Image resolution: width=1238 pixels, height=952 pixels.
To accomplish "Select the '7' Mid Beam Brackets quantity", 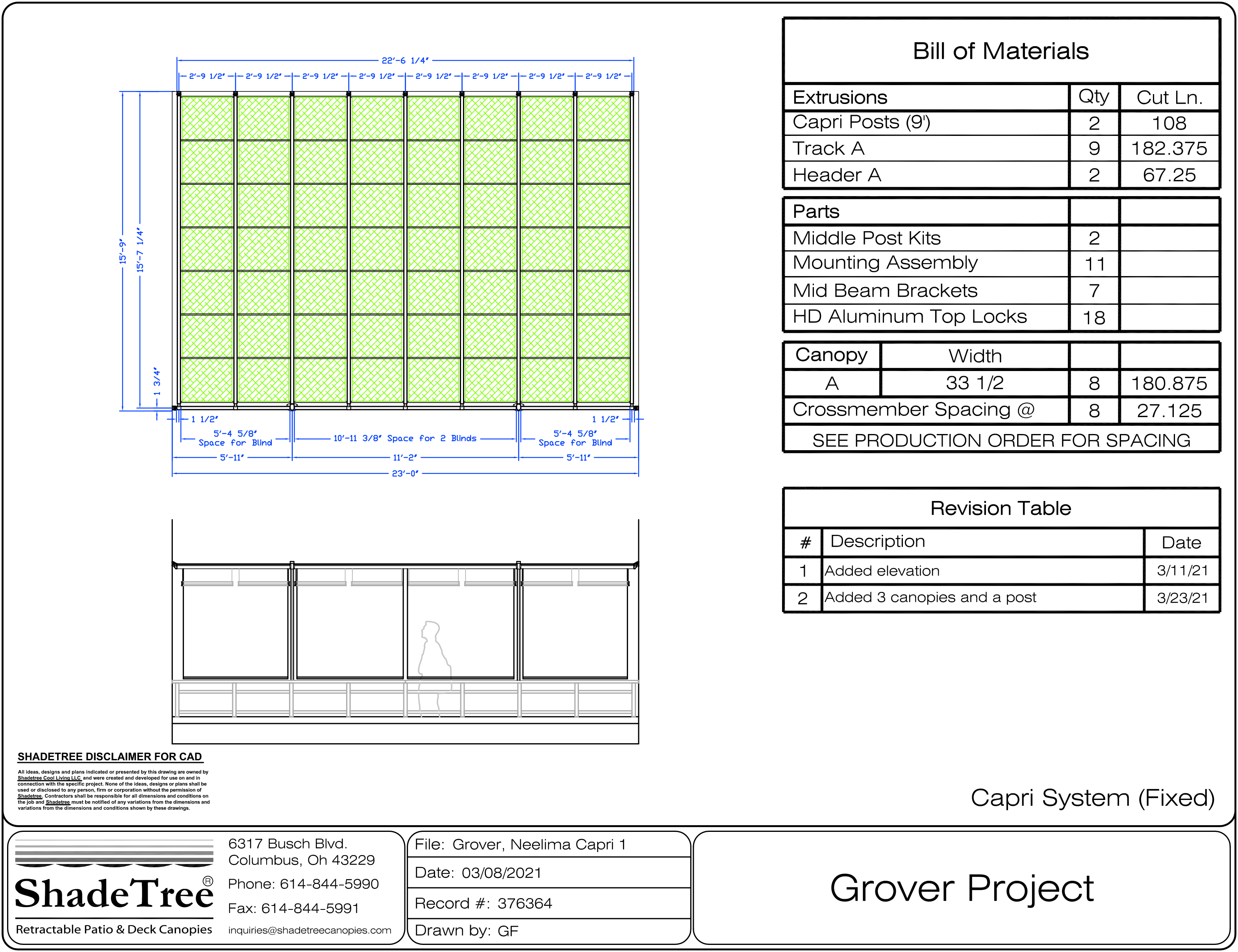I will coord(1094,291).
